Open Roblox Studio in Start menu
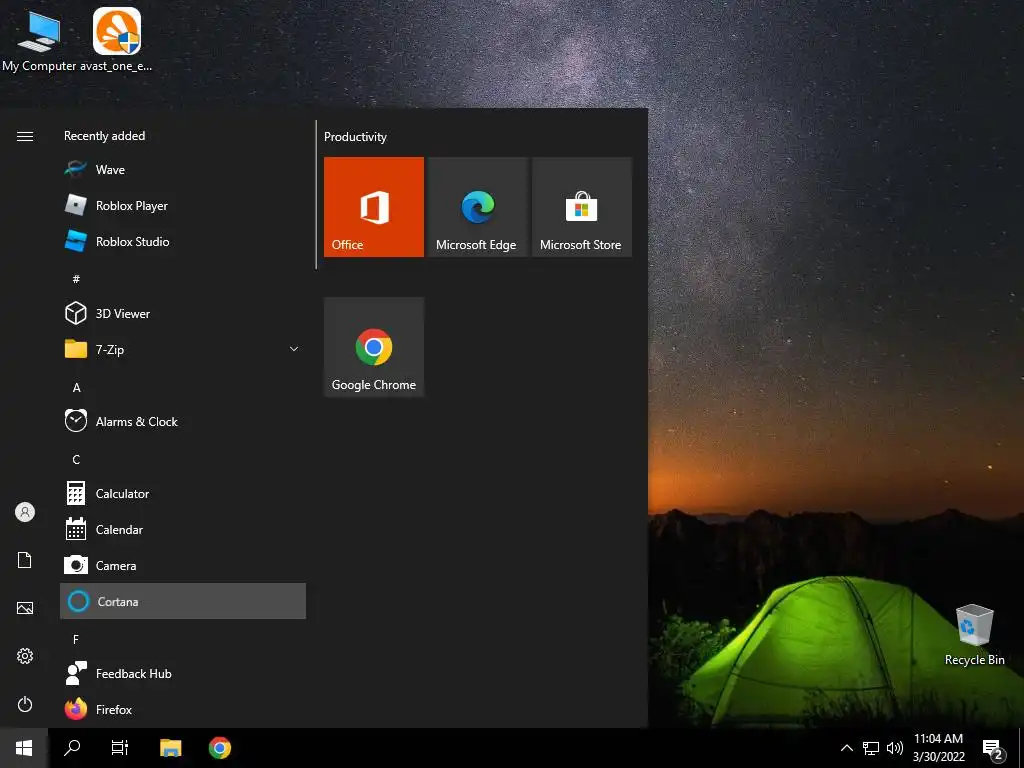Screen dimensions: 1024x768 pos(183,242)
